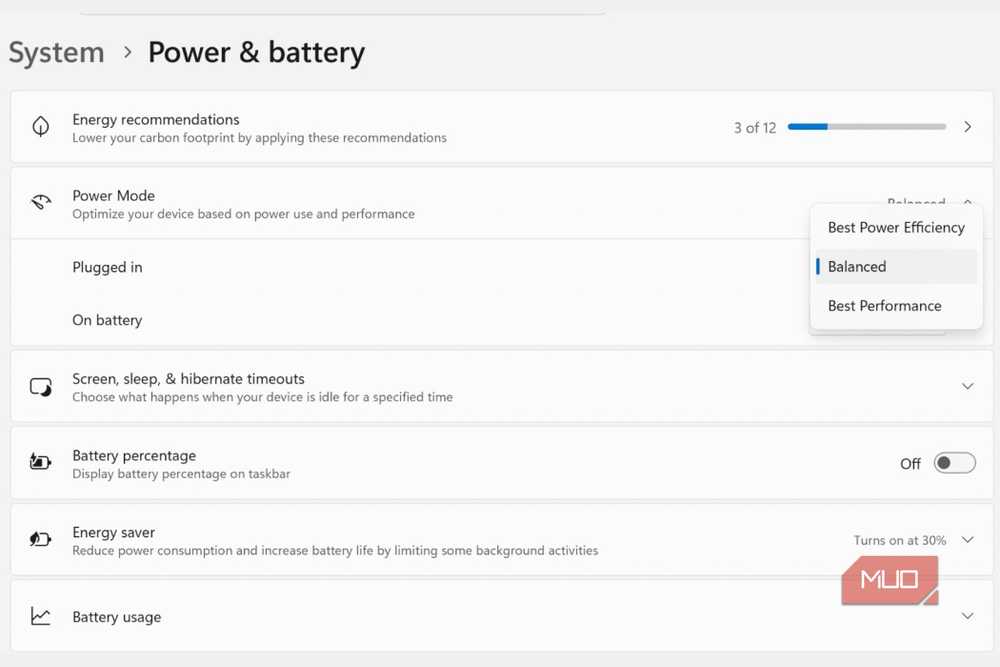Image resolution: width=1000 pixels, height=667 pixels.
Task: Open Energy recommendations via right arrow
Action: tap(967, 127)
